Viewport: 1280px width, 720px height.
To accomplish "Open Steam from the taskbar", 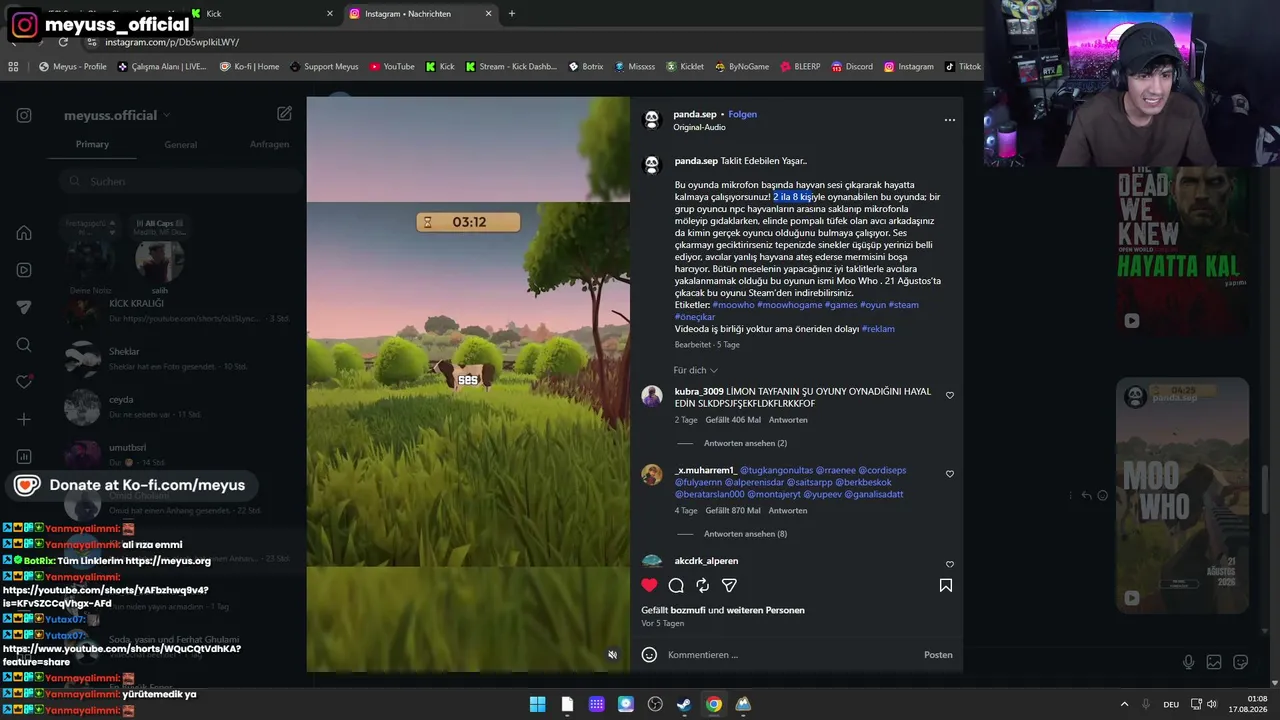I will click(684, 704).
